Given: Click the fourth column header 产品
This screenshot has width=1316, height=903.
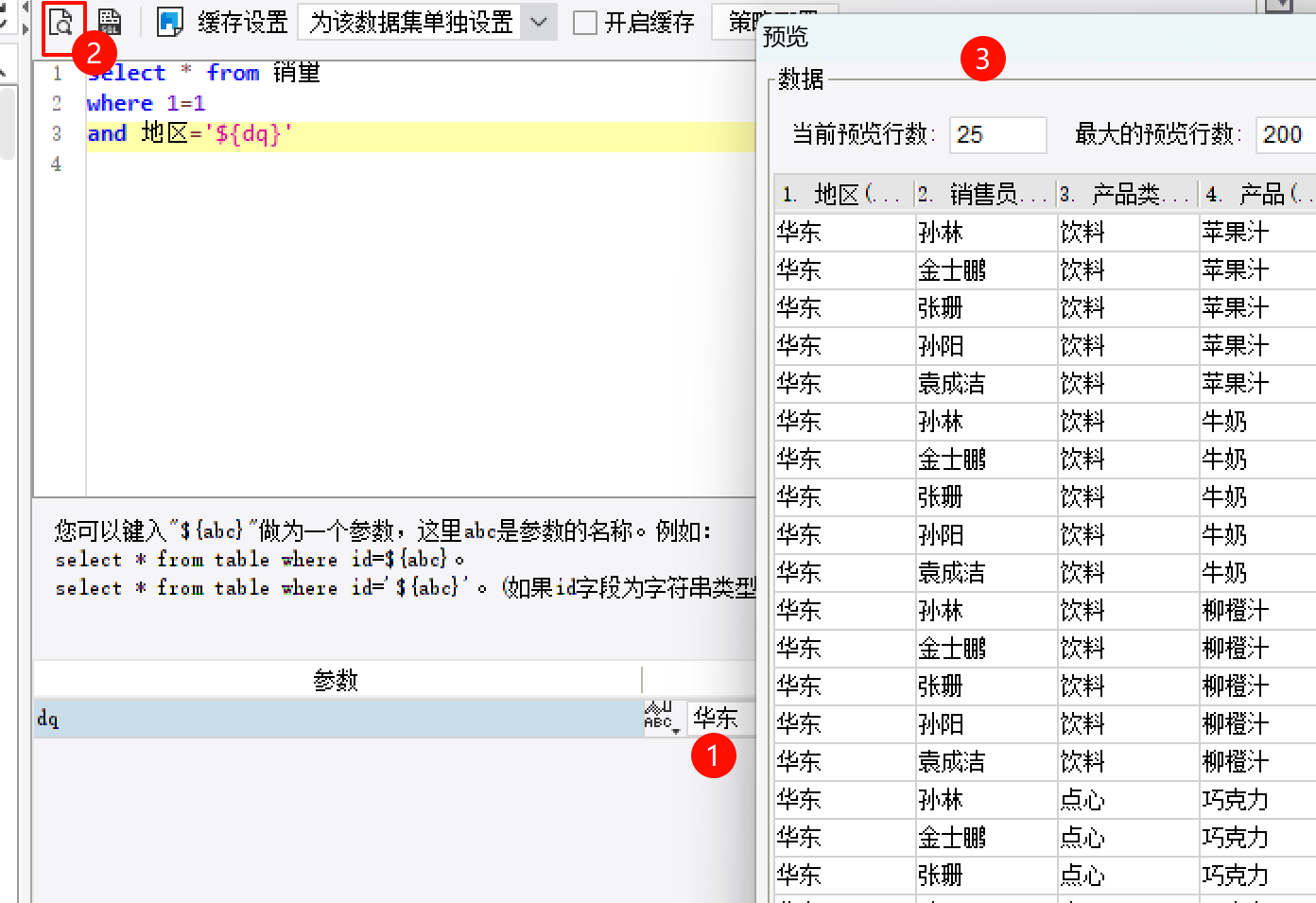Looking at the screenshot, I should [x=1257, y=195].
